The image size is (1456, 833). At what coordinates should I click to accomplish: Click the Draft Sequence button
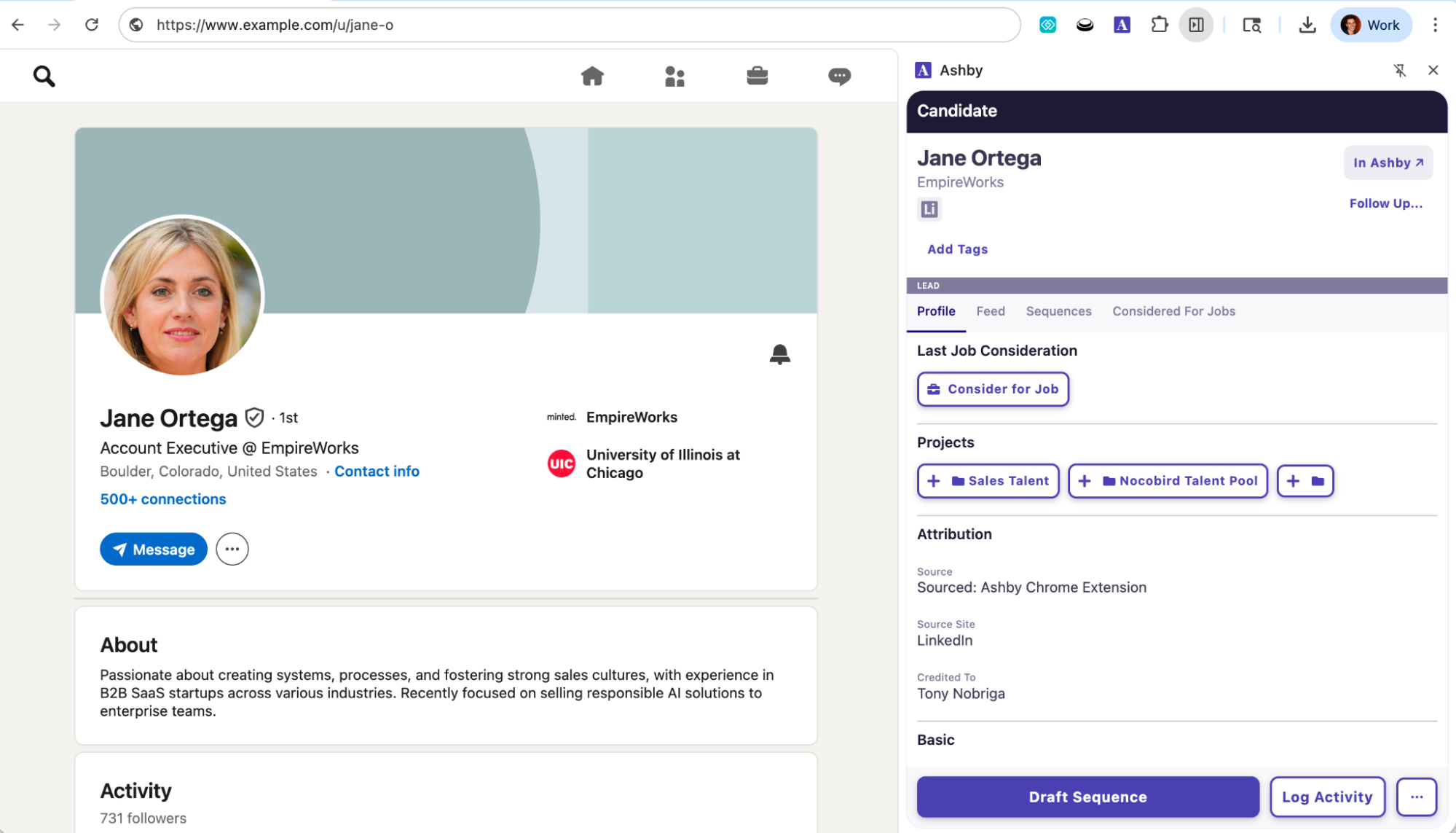click(1087, 797)
